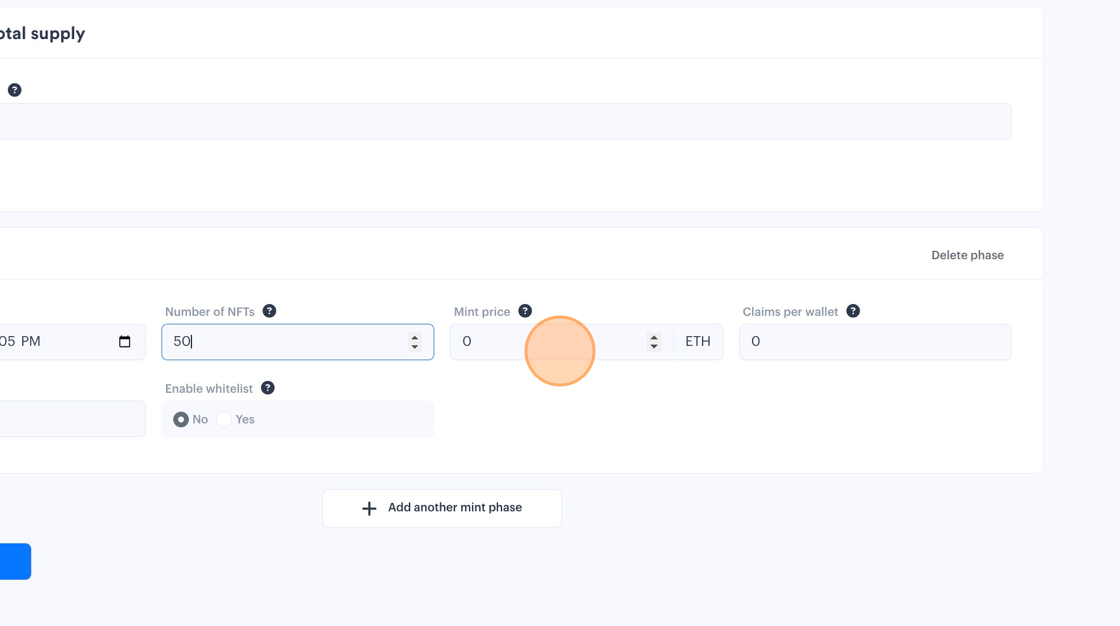Click the time field showing PM
The height and width of the screenshot is (626, 1120).
pyautogui.click(x=72, y=342)
